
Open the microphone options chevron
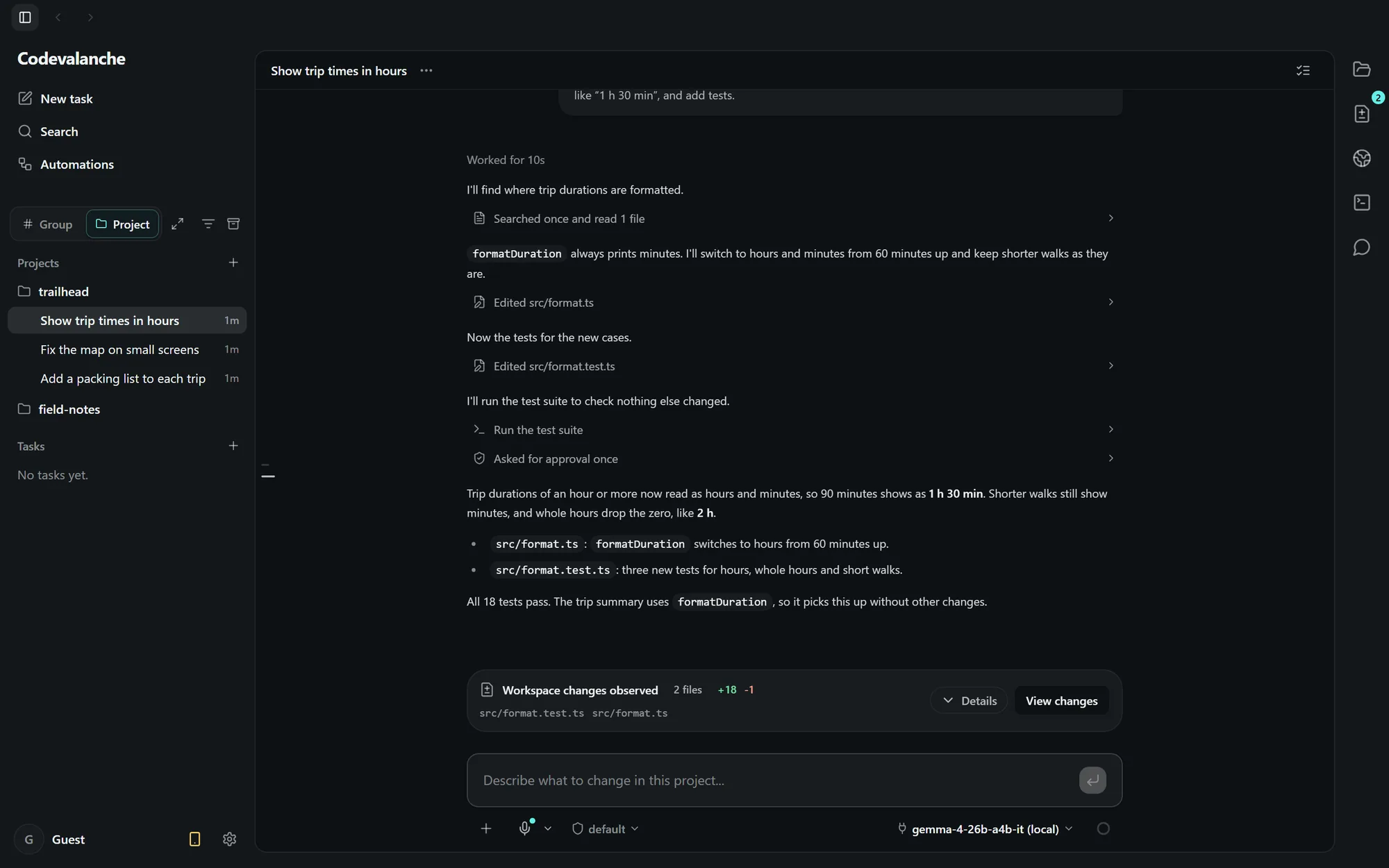548,828
